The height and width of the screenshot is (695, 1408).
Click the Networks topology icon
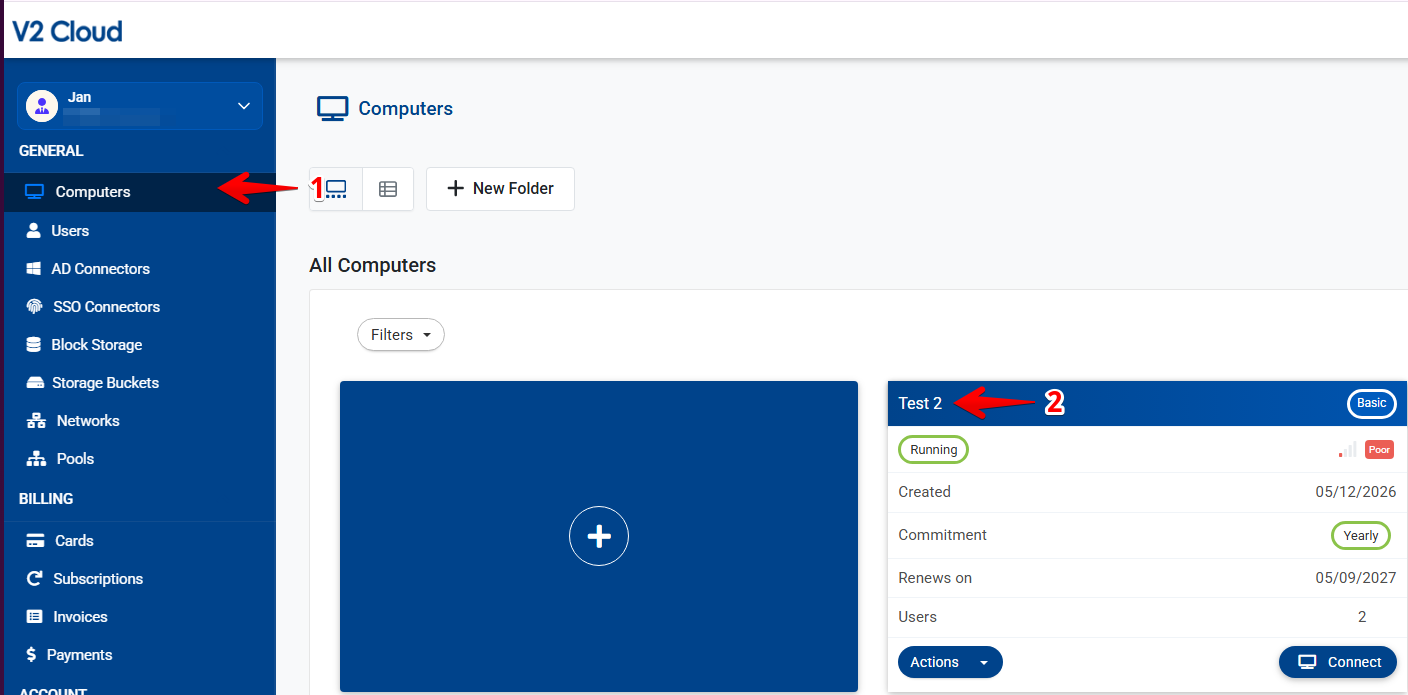point(36,421)
